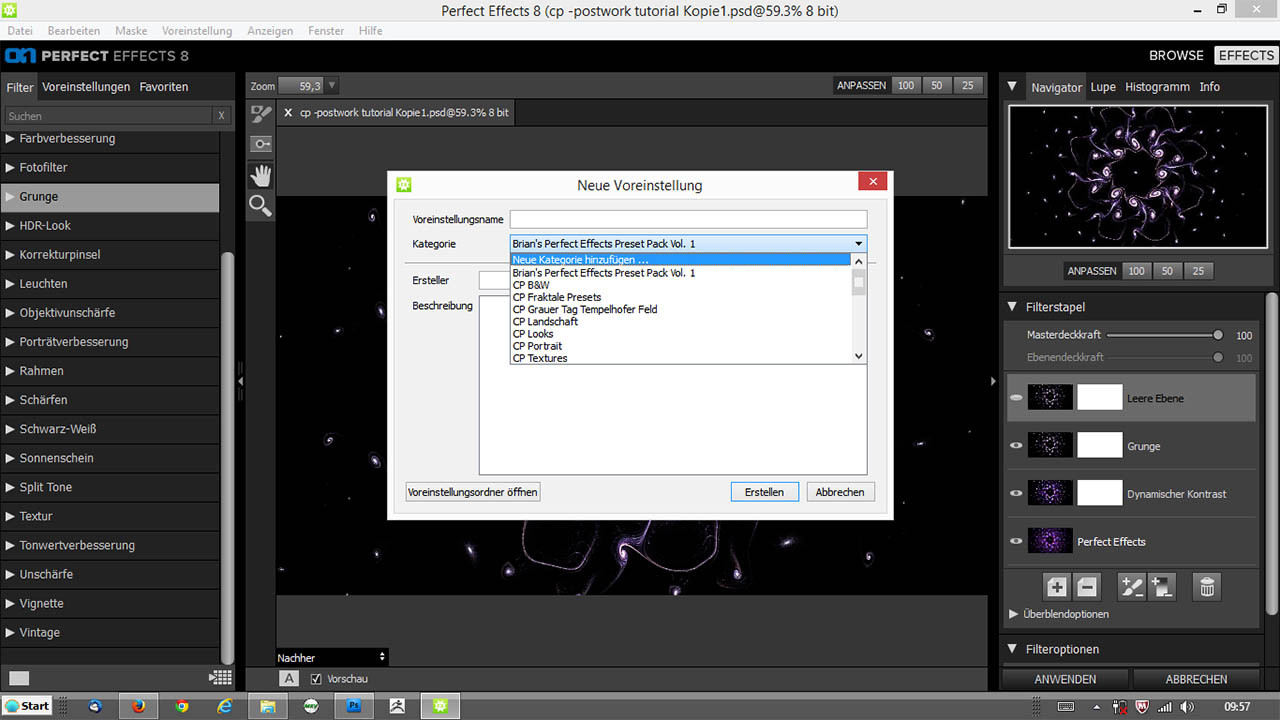Toggle visibility of Perfect Effects layer
Image resolution: width=1280 pixels, height=720 pixels.
(x=1016, y=542)
